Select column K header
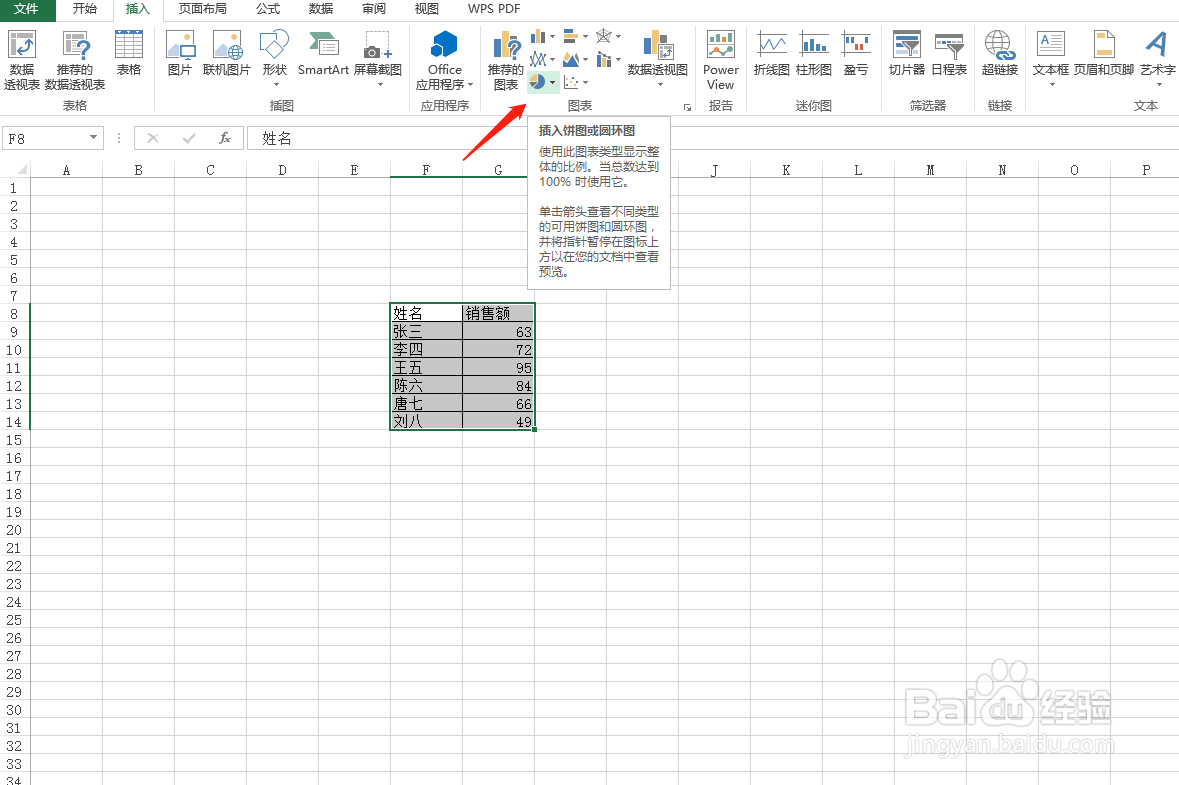1179x785 pixels. (x=786, y=170)
